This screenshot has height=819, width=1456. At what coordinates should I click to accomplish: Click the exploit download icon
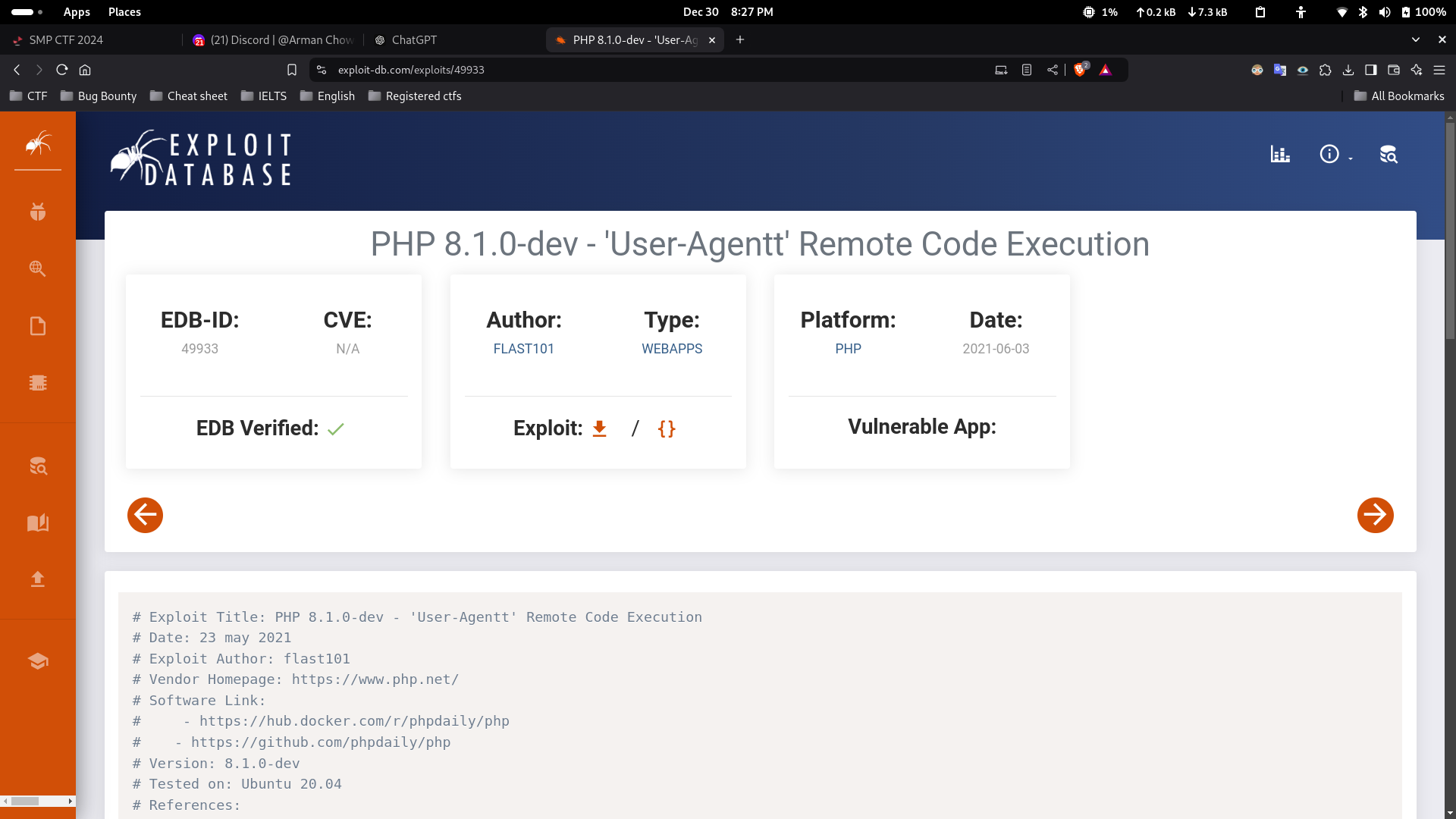[599, 428]
